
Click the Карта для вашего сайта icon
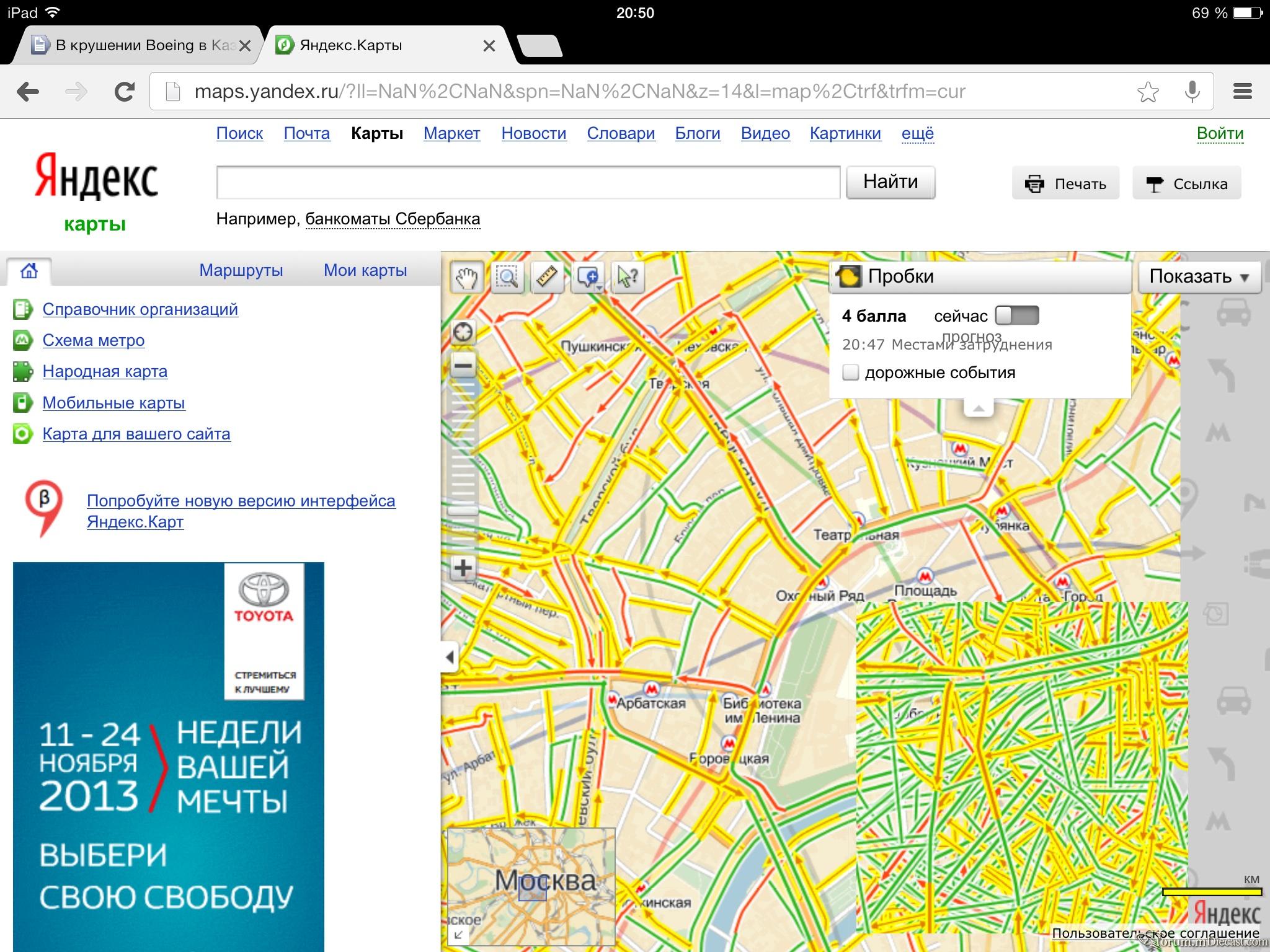pos(22,434)
